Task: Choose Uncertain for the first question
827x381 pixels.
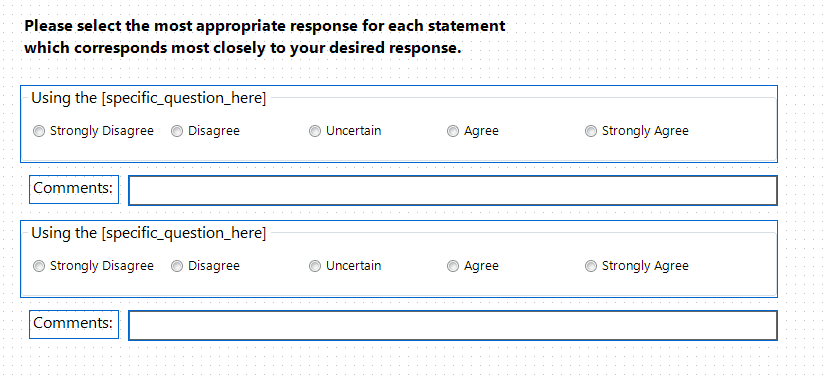Action: [x=315, y=131]
